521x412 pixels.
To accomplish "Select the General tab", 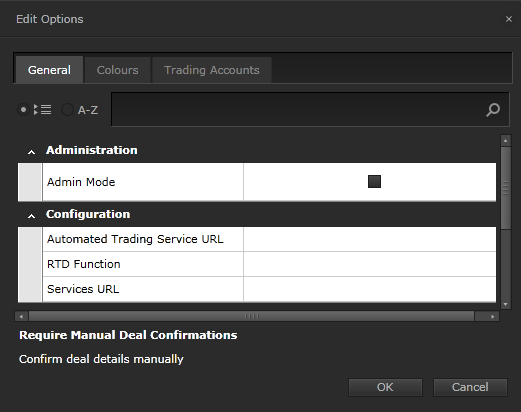I will 49,70.
